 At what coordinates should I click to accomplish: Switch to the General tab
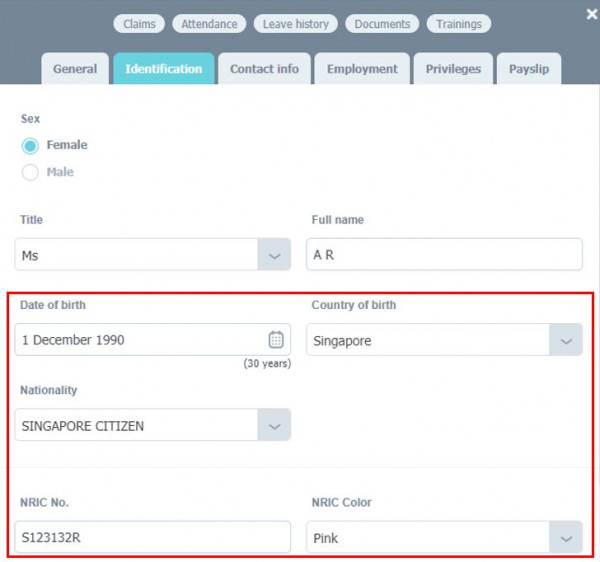75,69
